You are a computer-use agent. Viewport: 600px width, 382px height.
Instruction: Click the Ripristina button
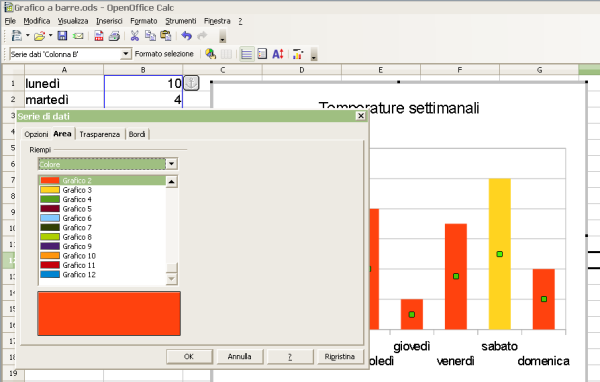pos(340,356)
